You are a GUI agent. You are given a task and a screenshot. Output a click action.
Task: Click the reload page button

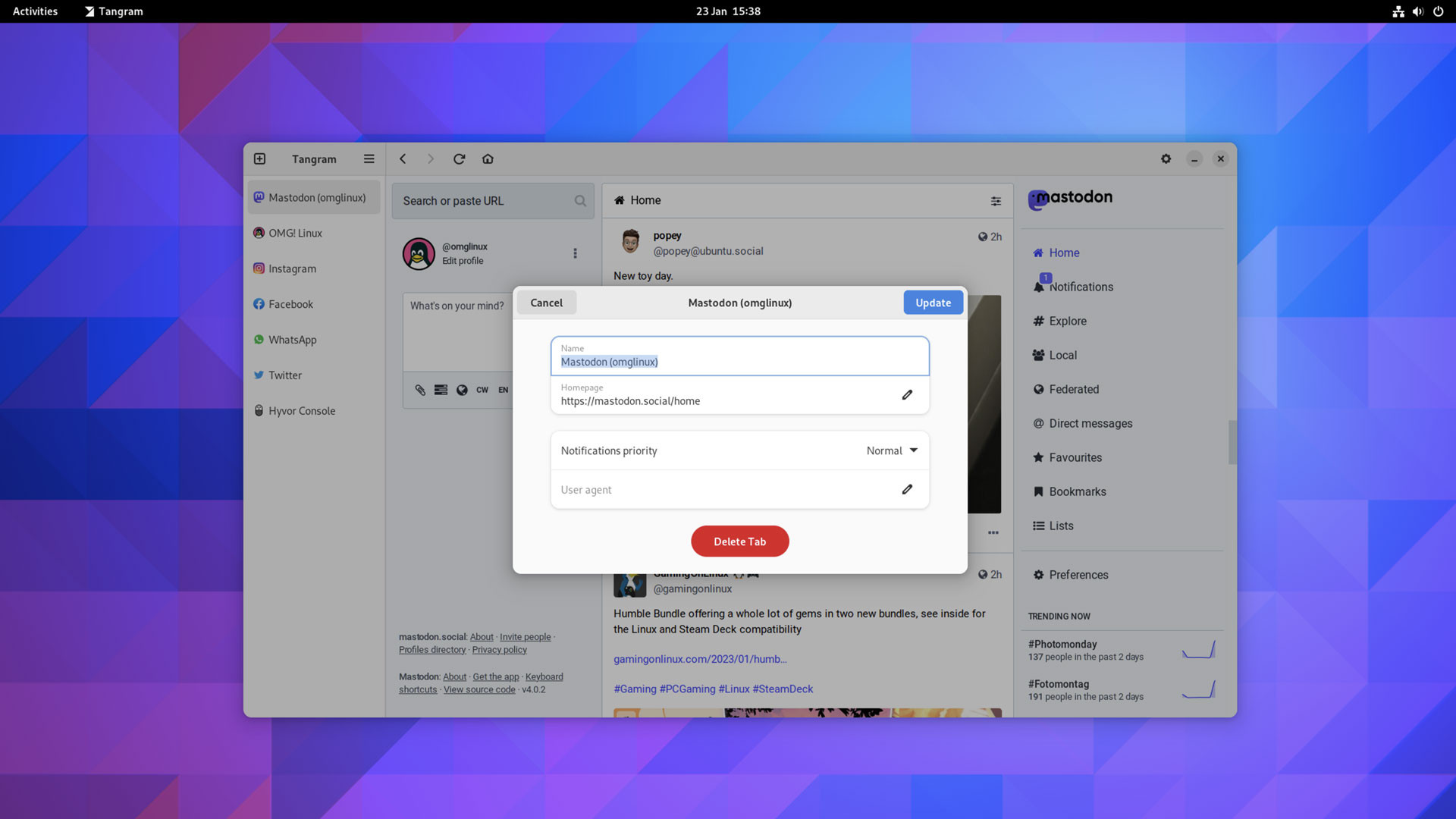(459, 159)
